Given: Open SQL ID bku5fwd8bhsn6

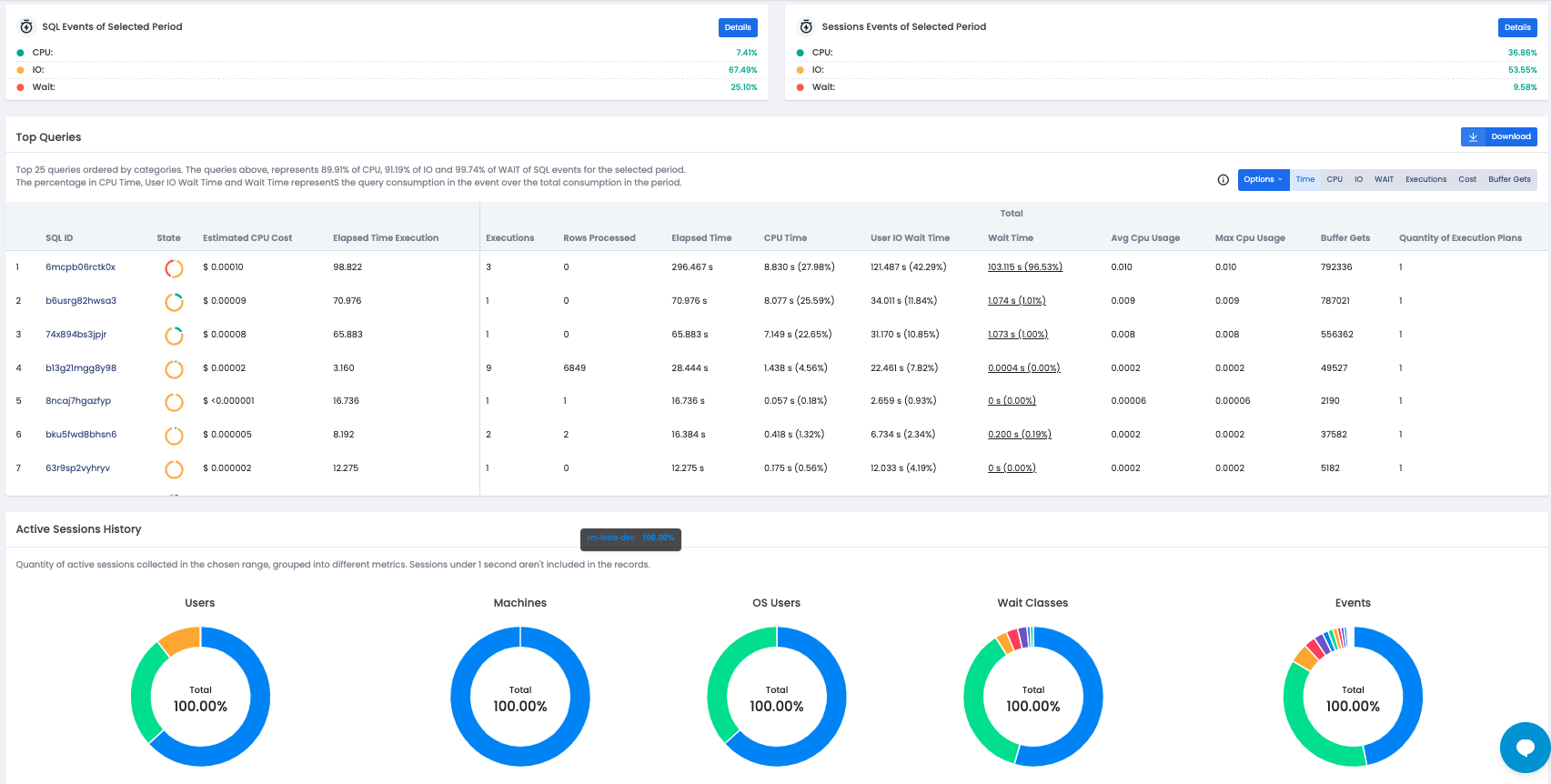Looking at the screenshot, I should (x=81, y=435).
